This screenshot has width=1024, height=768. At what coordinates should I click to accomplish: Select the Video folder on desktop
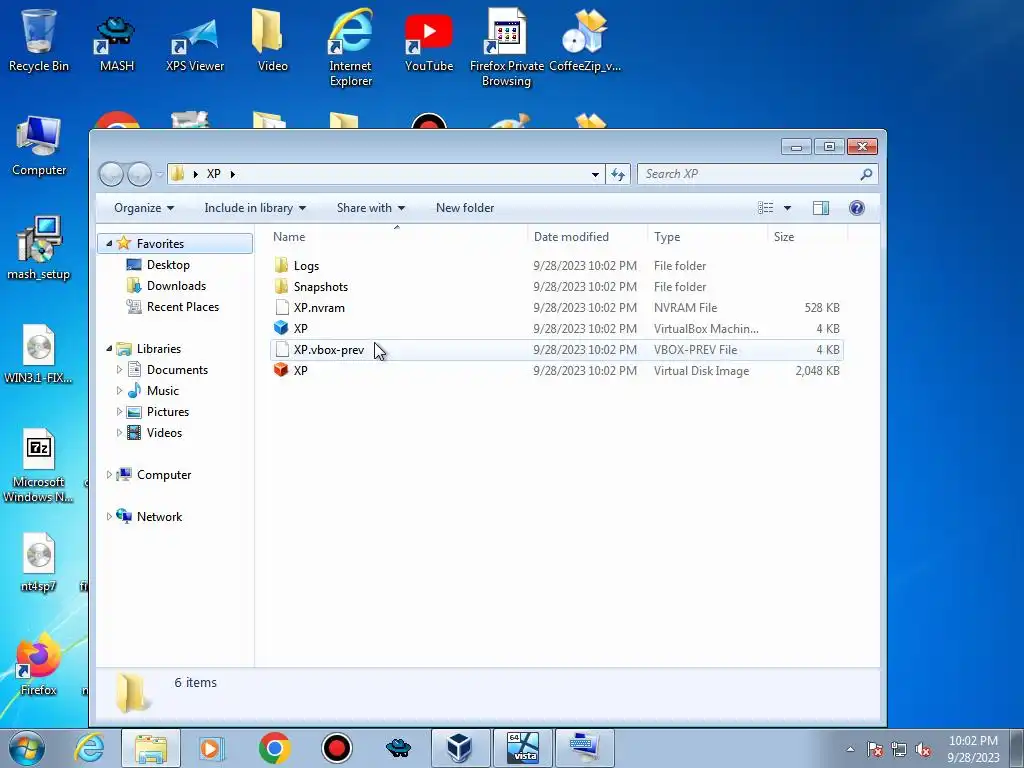click(272, 40)
